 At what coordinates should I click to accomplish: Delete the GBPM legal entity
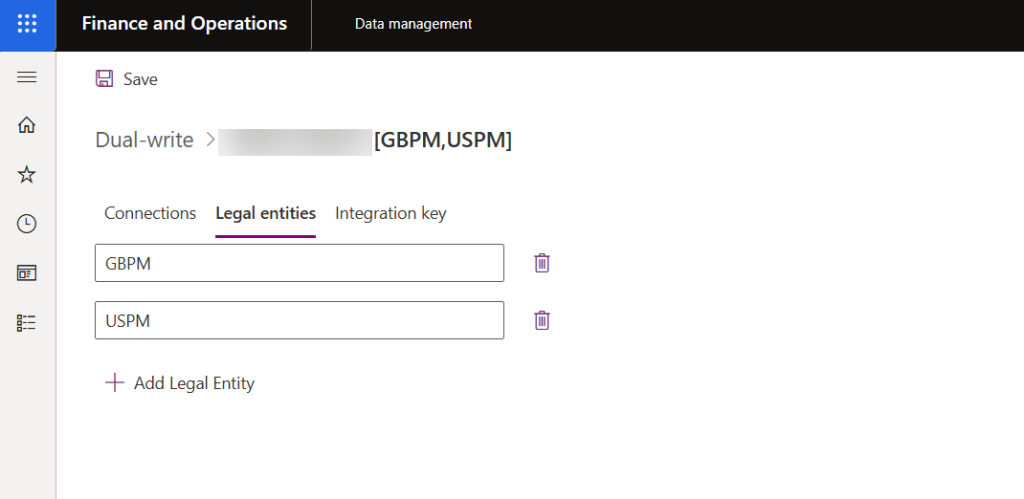(542, 263)
